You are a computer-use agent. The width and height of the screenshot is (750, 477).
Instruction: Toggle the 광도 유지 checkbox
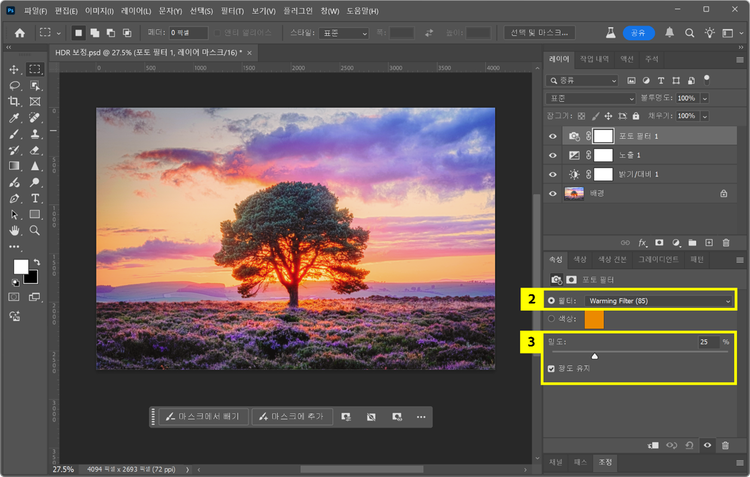click(x=551, y=369)
